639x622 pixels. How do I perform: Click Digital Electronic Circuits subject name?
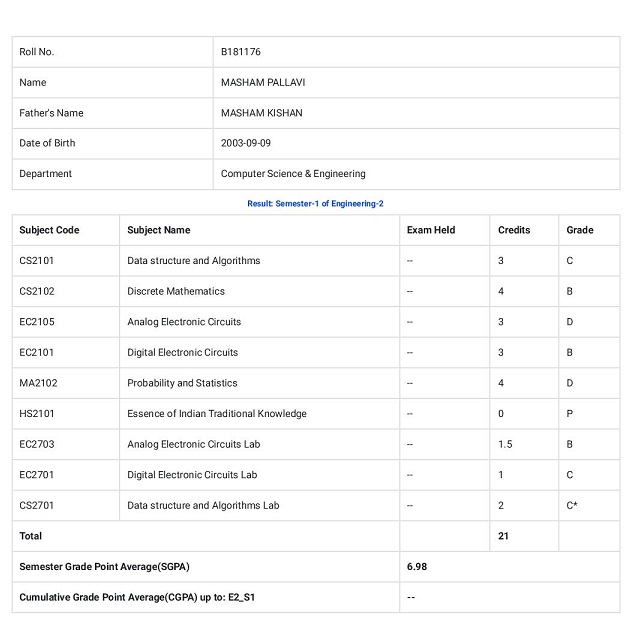click(x=183, y=352)
